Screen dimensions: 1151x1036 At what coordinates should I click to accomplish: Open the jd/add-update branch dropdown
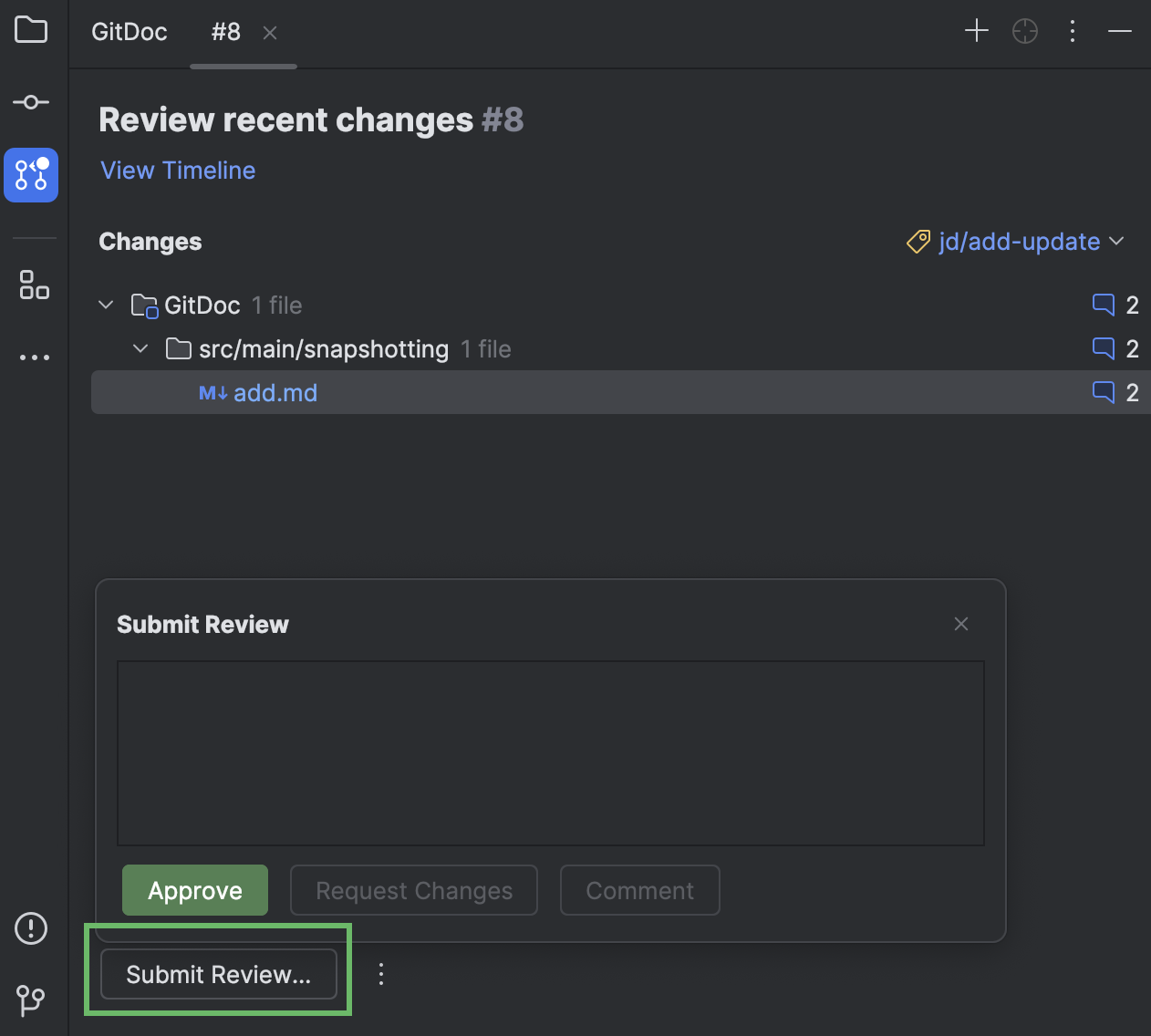[x=1019, y=242]
